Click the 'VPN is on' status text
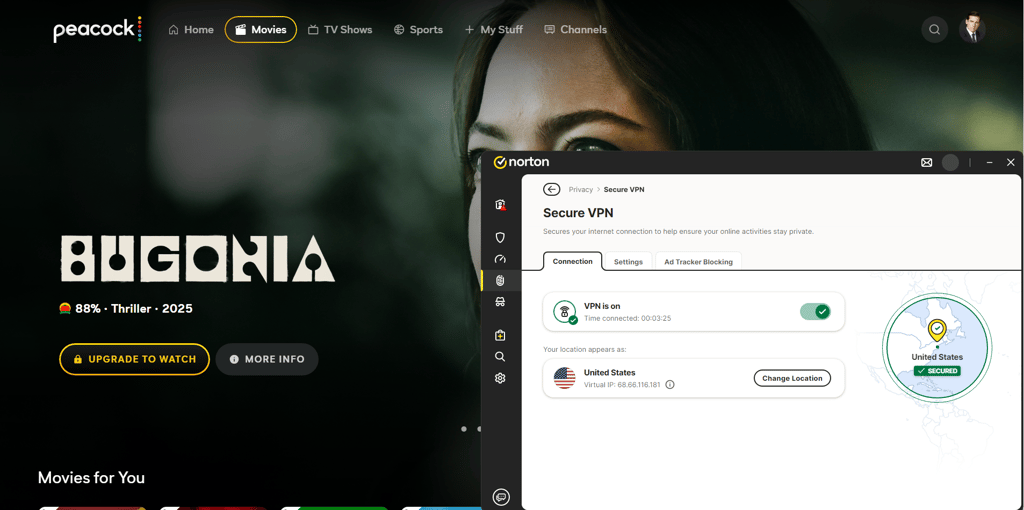This screenshot has width=1024, height=510. 602,306
